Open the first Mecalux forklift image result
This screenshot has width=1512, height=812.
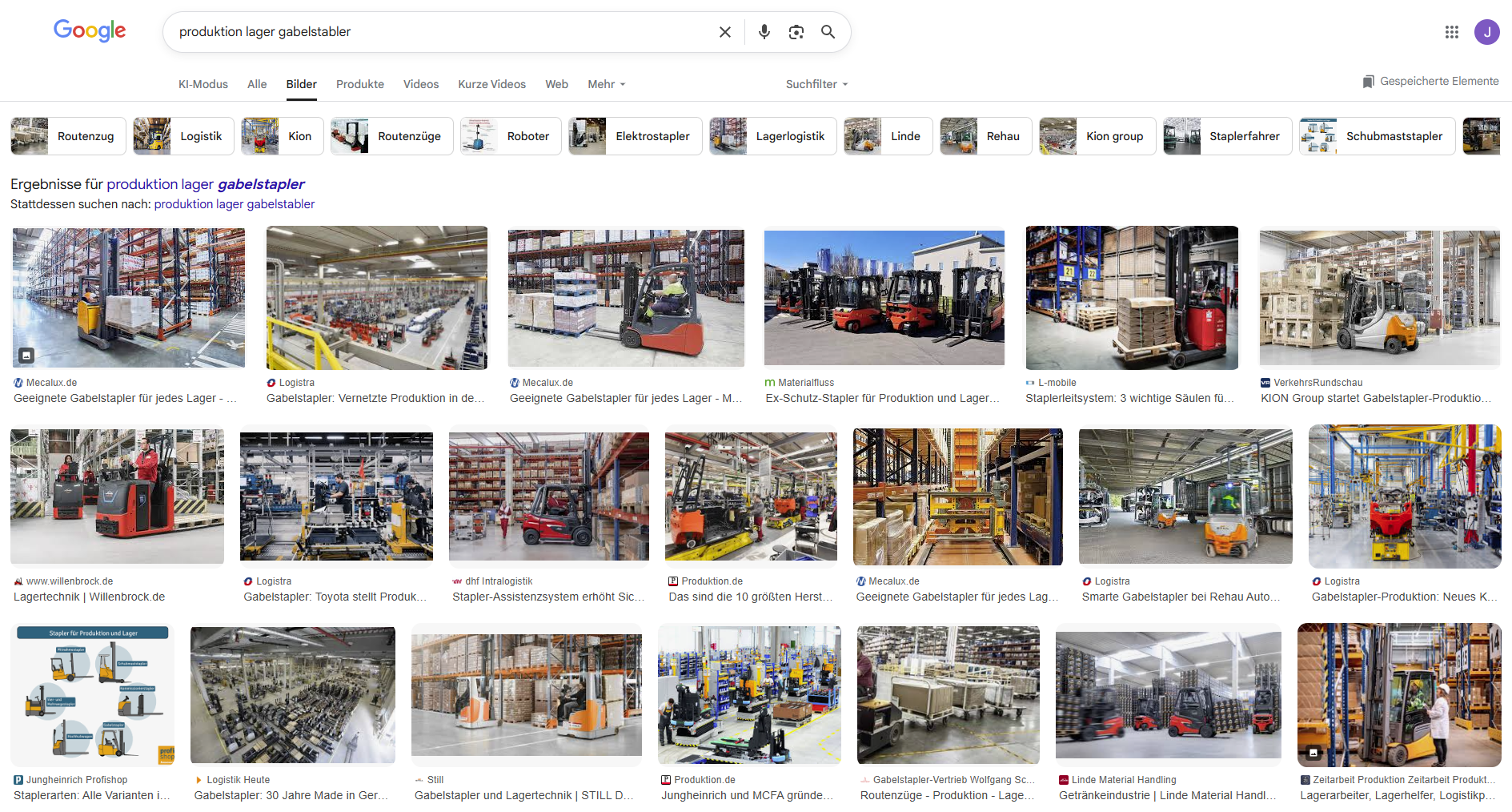[x=128, y=297]
